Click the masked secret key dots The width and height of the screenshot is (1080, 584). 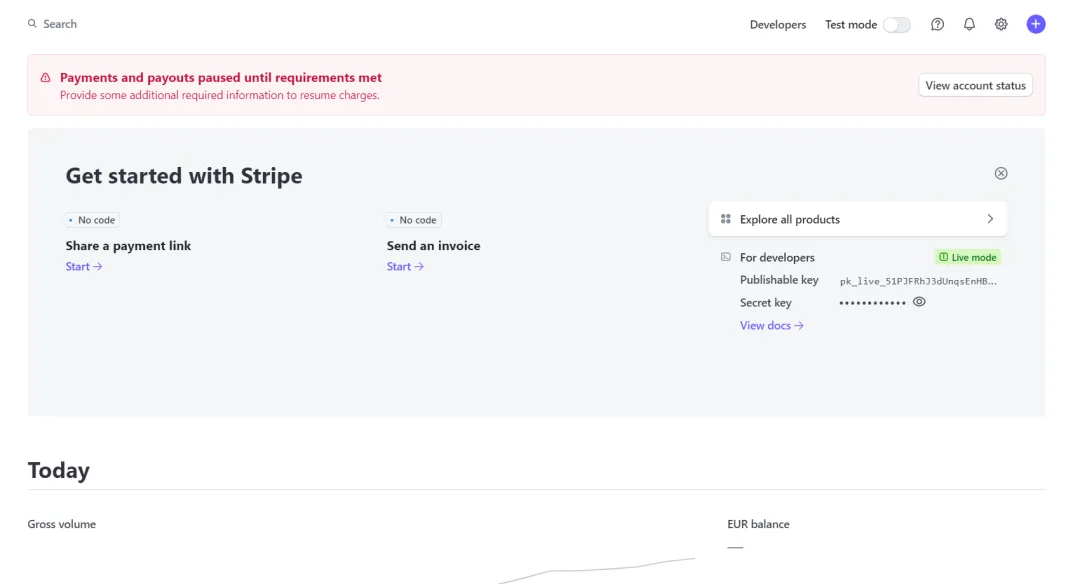point(872,303)
